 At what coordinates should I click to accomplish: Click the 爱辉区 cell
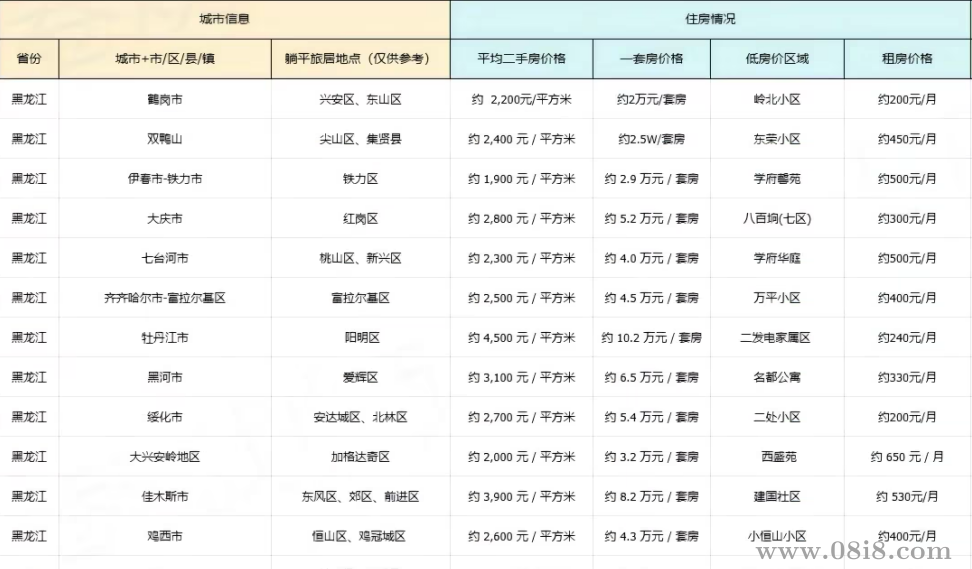pyautogui.click(x=361, y=377)
